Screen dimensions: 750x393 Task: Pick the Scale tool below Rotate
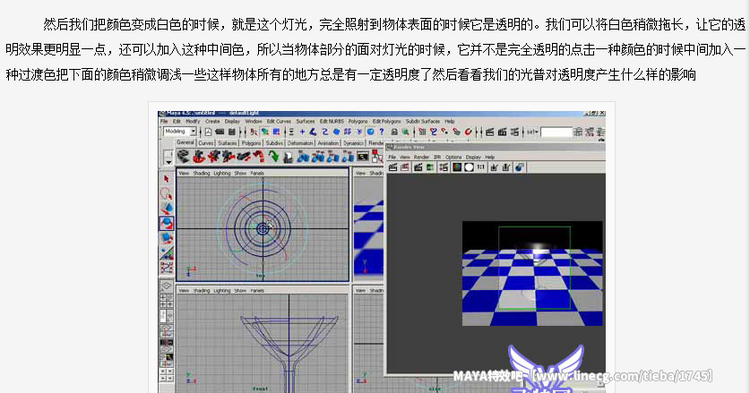pos(166,238)
